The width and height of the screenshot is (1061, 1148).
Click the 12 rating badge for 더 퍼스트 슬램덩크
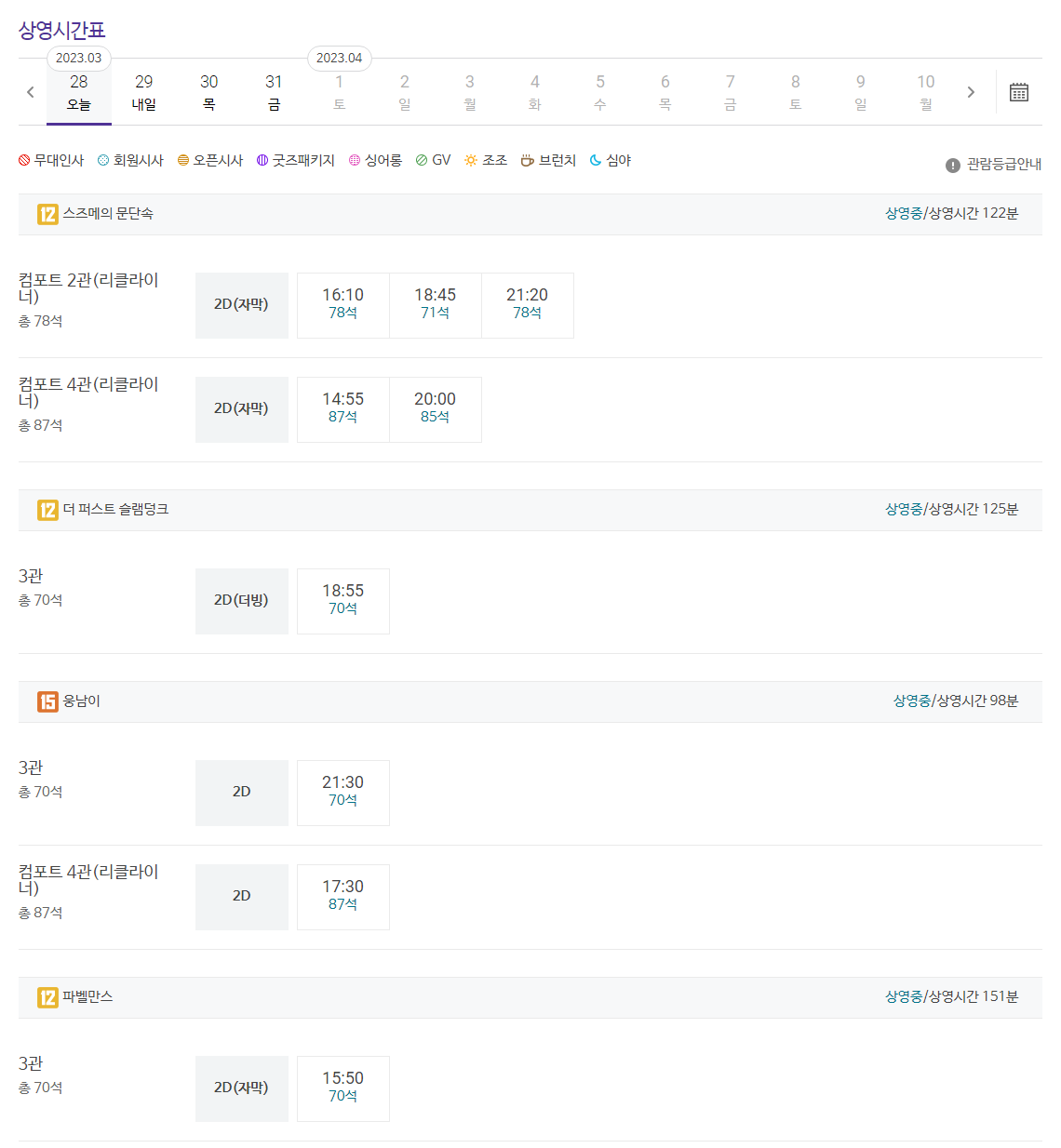pyautogui.click(x=47, y=510)
